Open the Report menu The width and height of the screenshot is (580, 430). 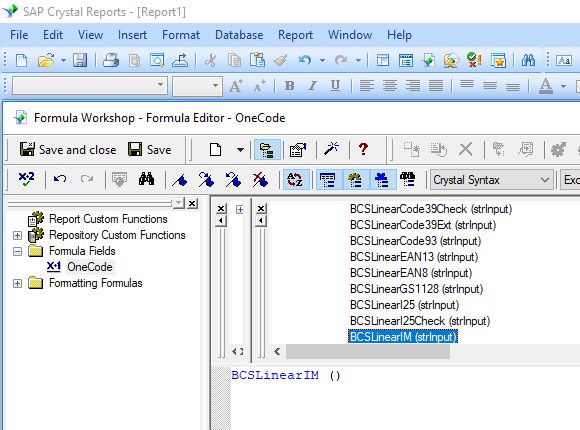[x=295, y=35]
